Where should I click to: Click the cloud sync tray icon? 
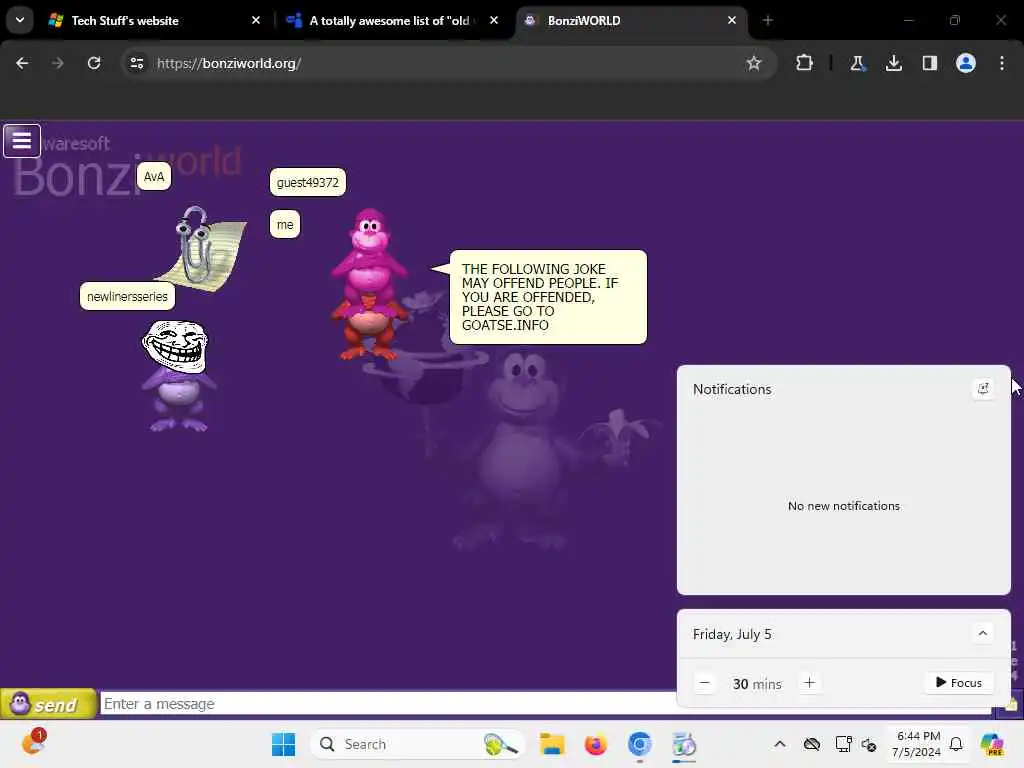point(812,744)
